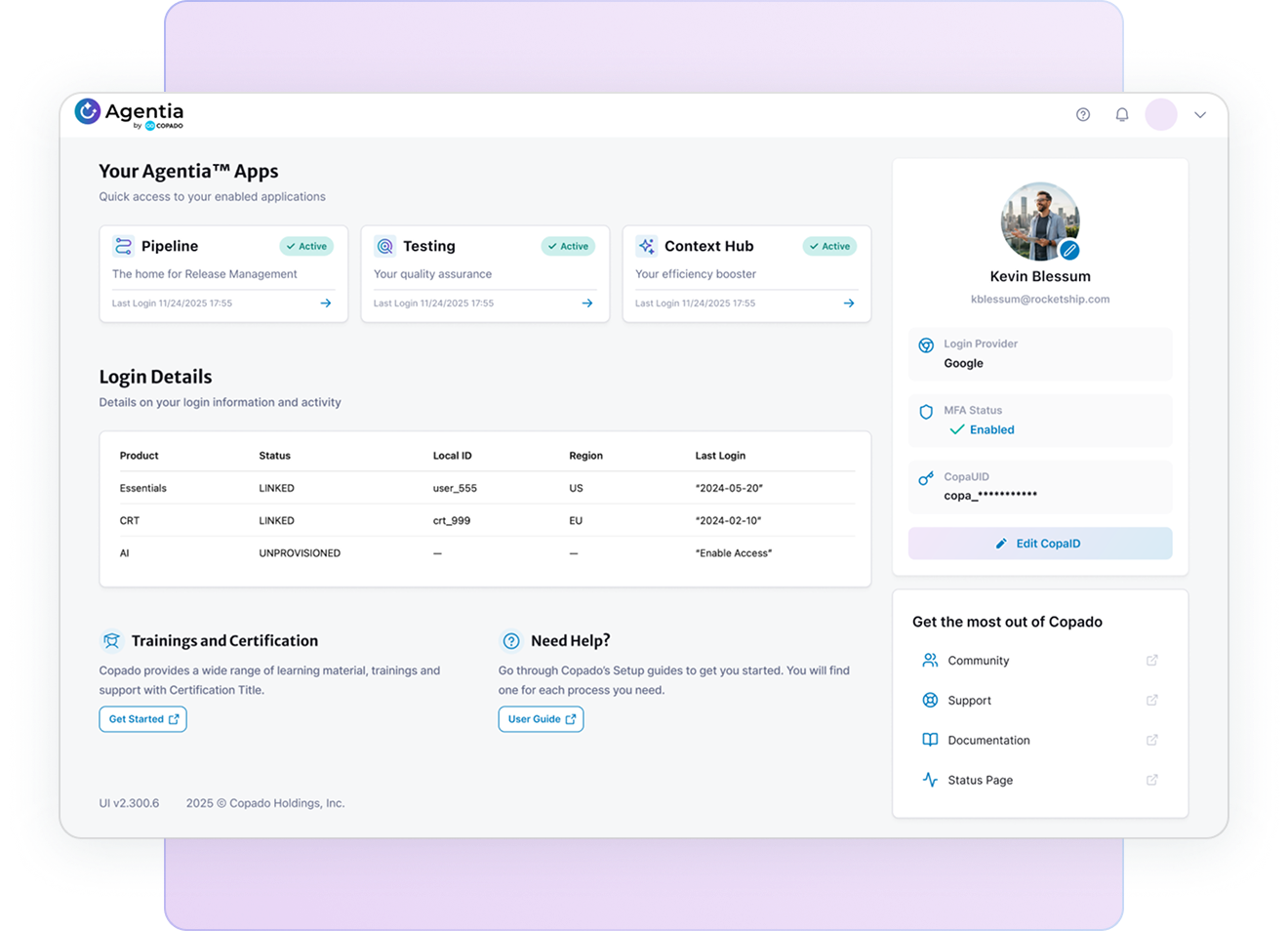Click the CopaUID key icon
The image size is (1288, 931).
926,478
